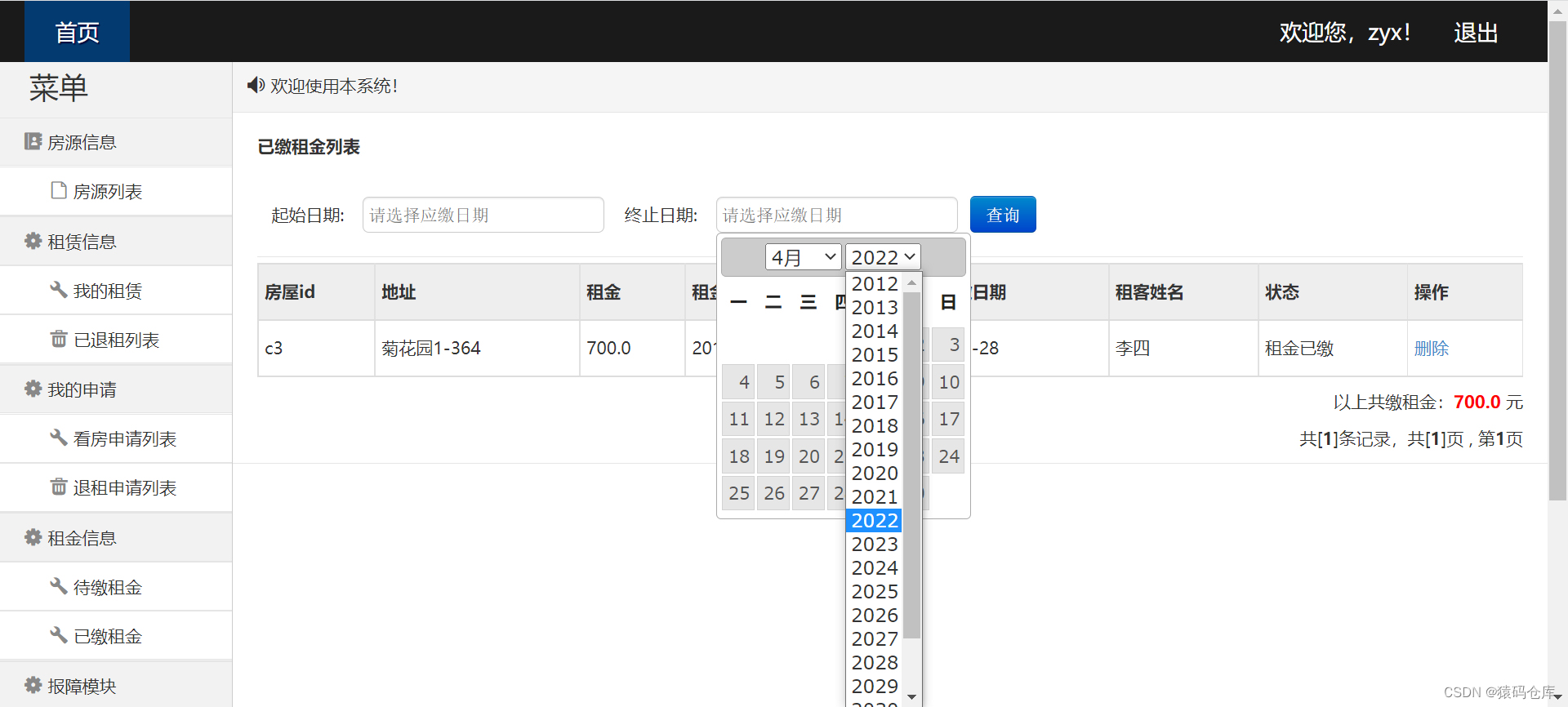The image size is (1568, 707).
Task: Select year 2012 from list
Action: tap(874, 283)
